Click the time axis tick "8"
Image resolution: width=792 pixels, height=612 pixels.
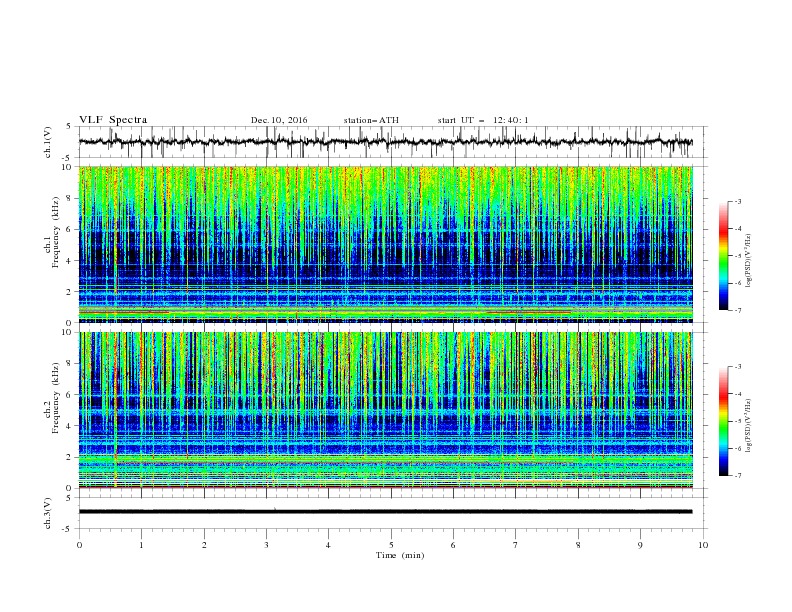coord(578,545)
